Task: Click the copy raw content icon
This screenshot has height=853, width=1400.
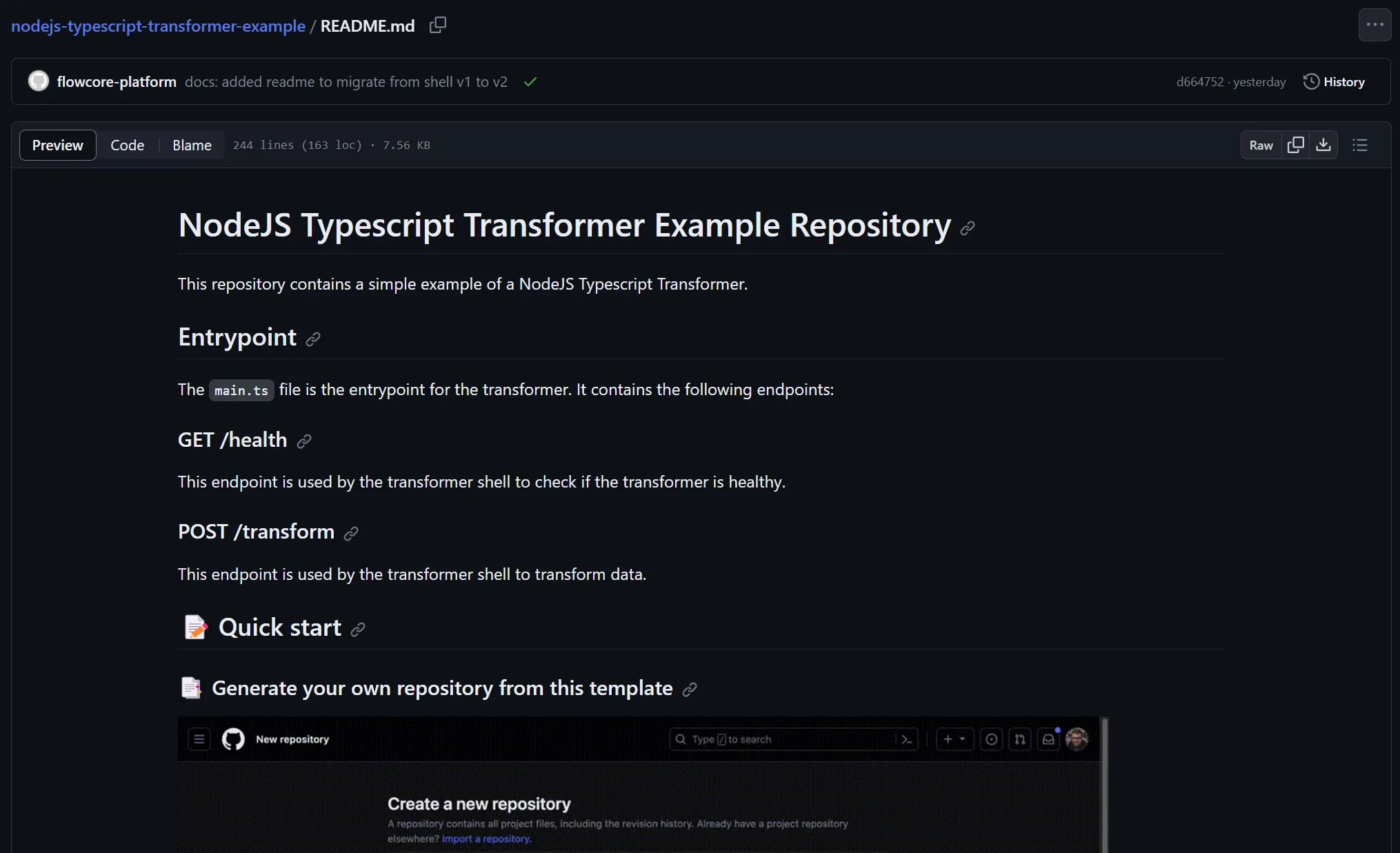Action: [x=1295, y=145]
